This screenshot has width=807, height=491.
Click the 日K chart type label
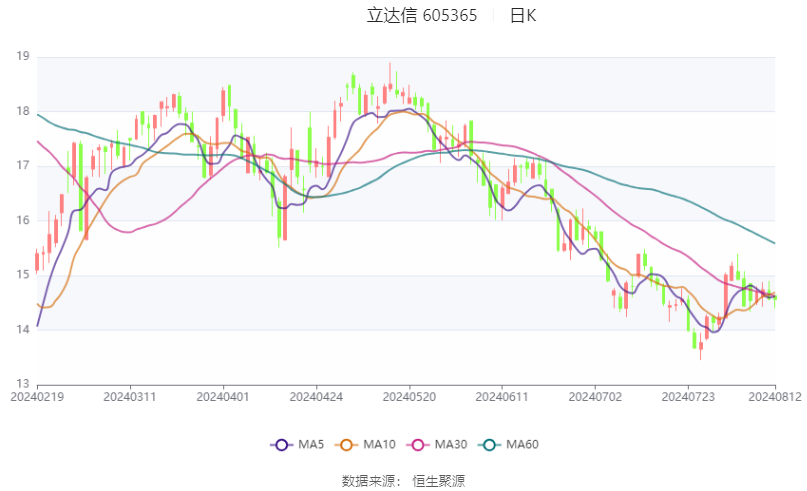523,15
